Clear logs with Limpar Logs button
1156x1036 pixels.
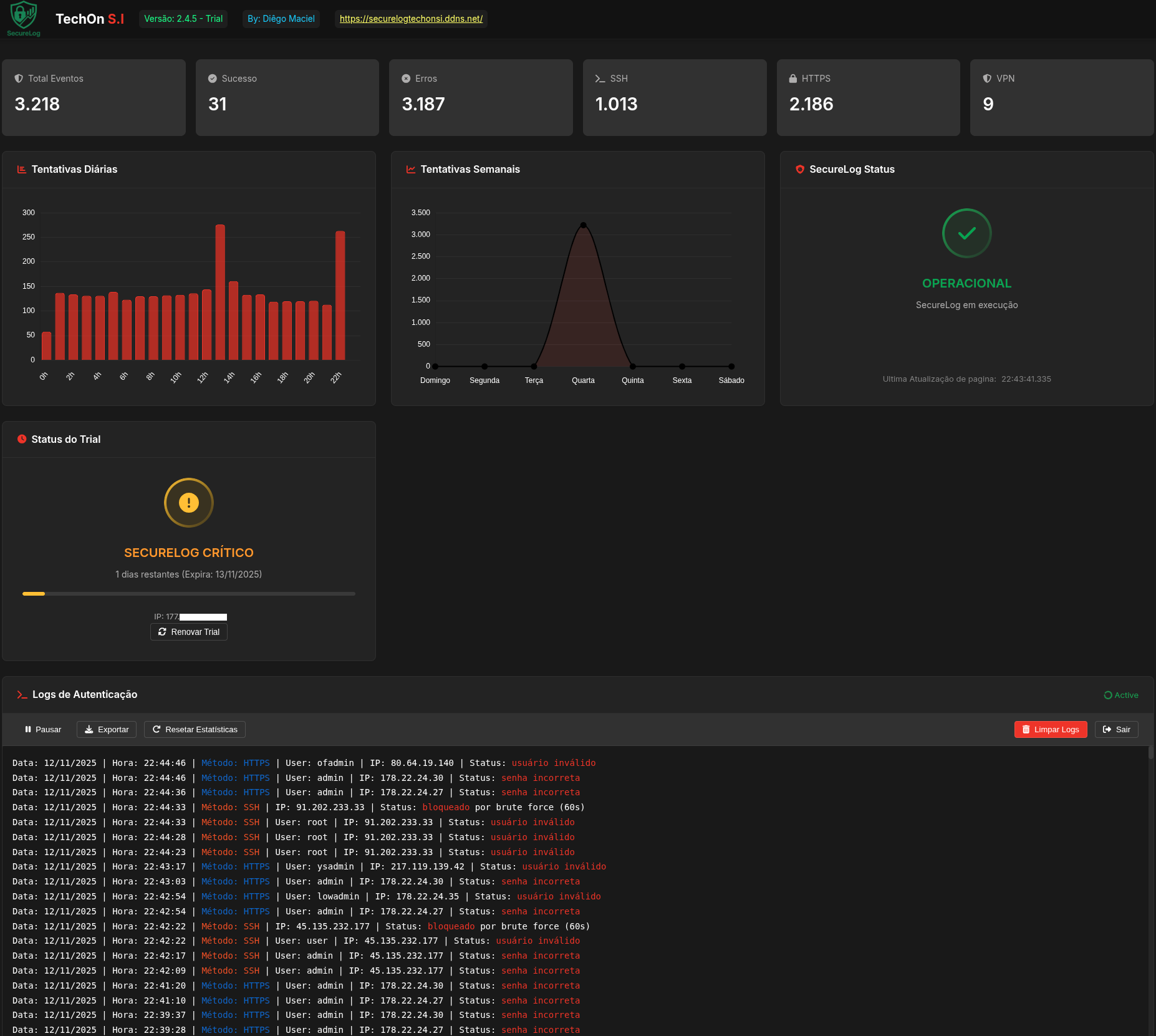(1050, 729)
